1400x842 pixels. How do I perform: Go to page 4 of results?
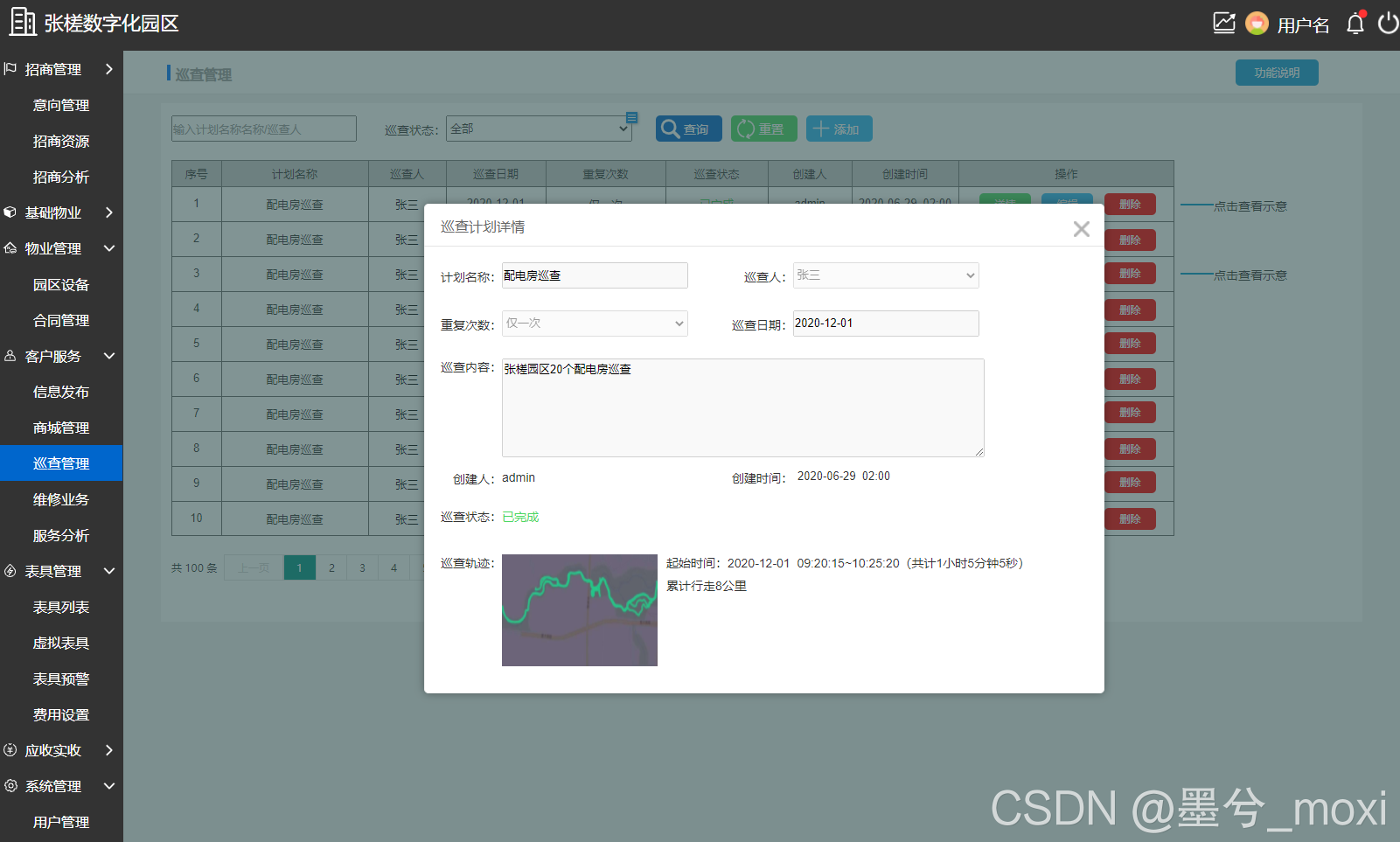[394, 567]
